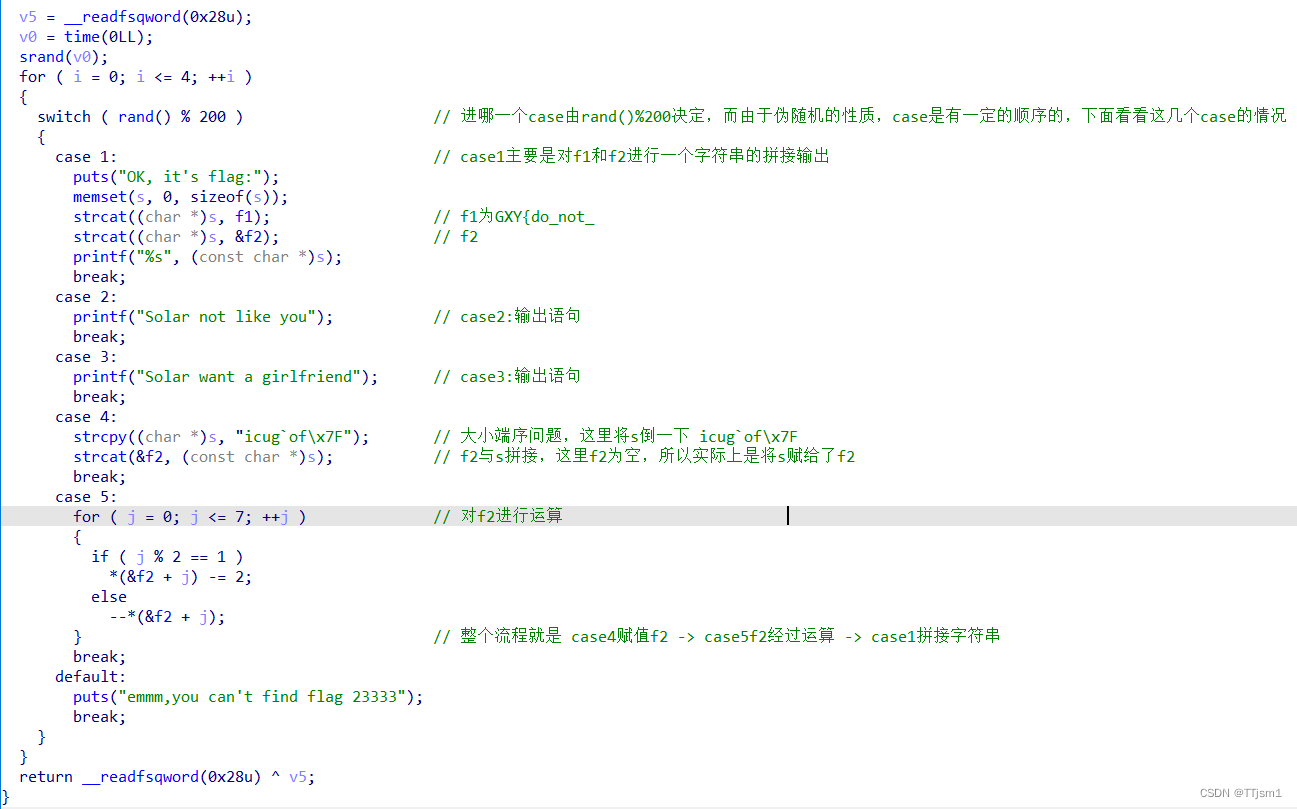This screenshot has width=1297, height=809.
Task: Select the comment 'case2:输出语句'
Action: coord(507,317)
